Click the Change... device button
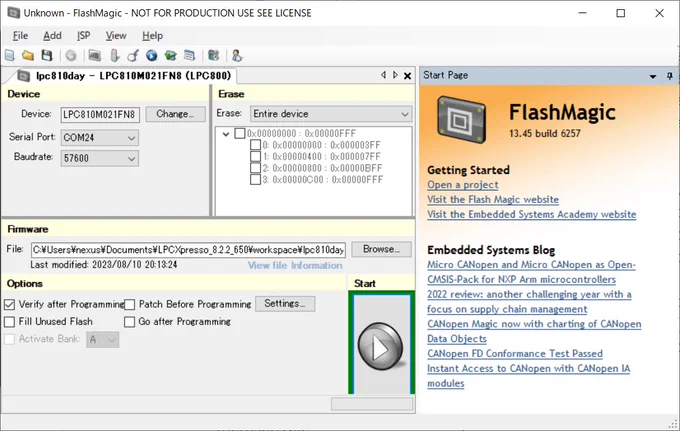 [x=175, y=114]
